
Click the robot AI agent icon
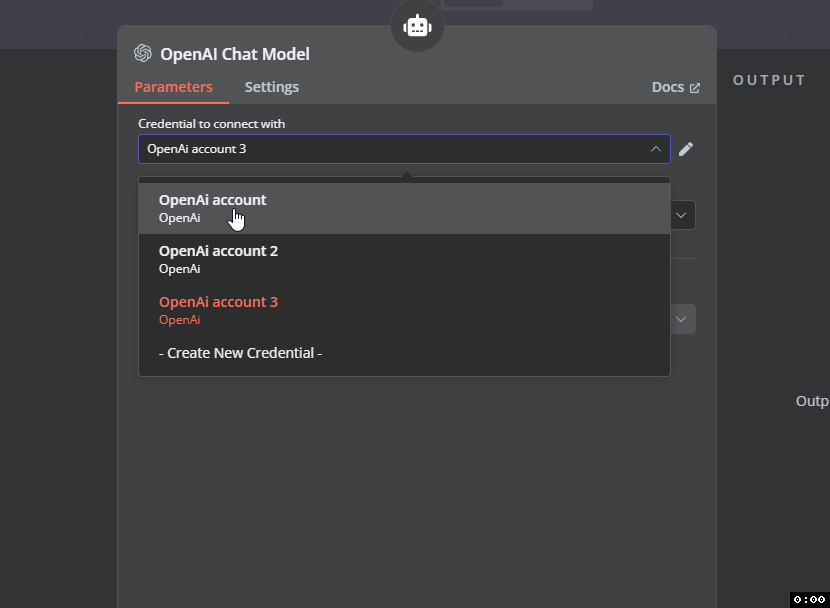[417, 26]
